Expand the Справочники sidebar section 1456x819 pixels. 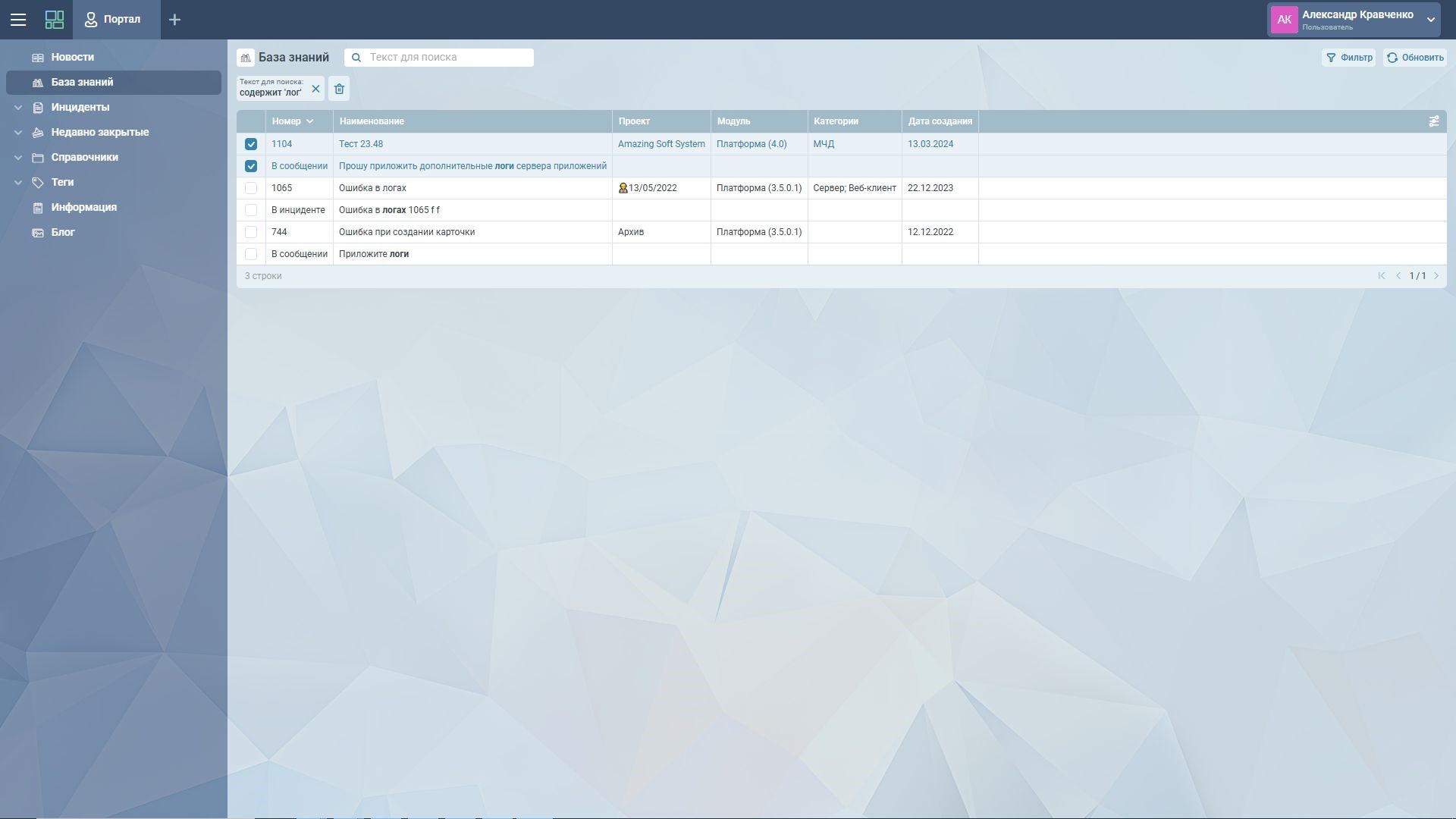click(18, 158)
